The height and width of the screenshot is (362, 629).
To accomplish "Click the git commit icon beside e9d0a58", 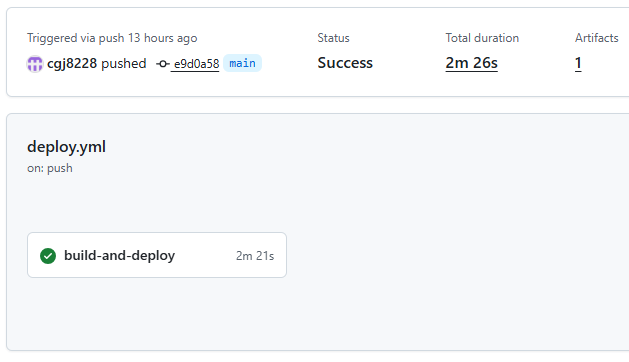I will coord(163,64).
